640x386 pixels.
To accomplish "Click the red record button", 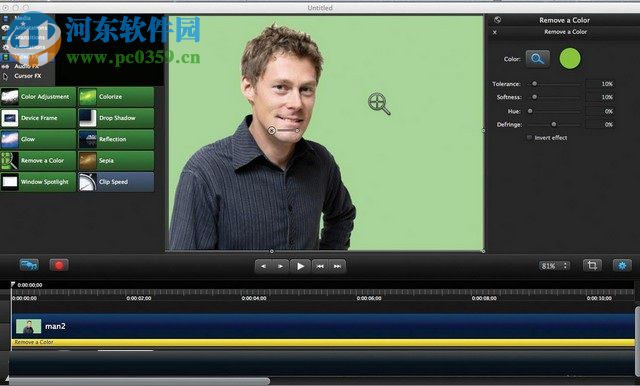I will pyautogui.click(x=59, y=266).
